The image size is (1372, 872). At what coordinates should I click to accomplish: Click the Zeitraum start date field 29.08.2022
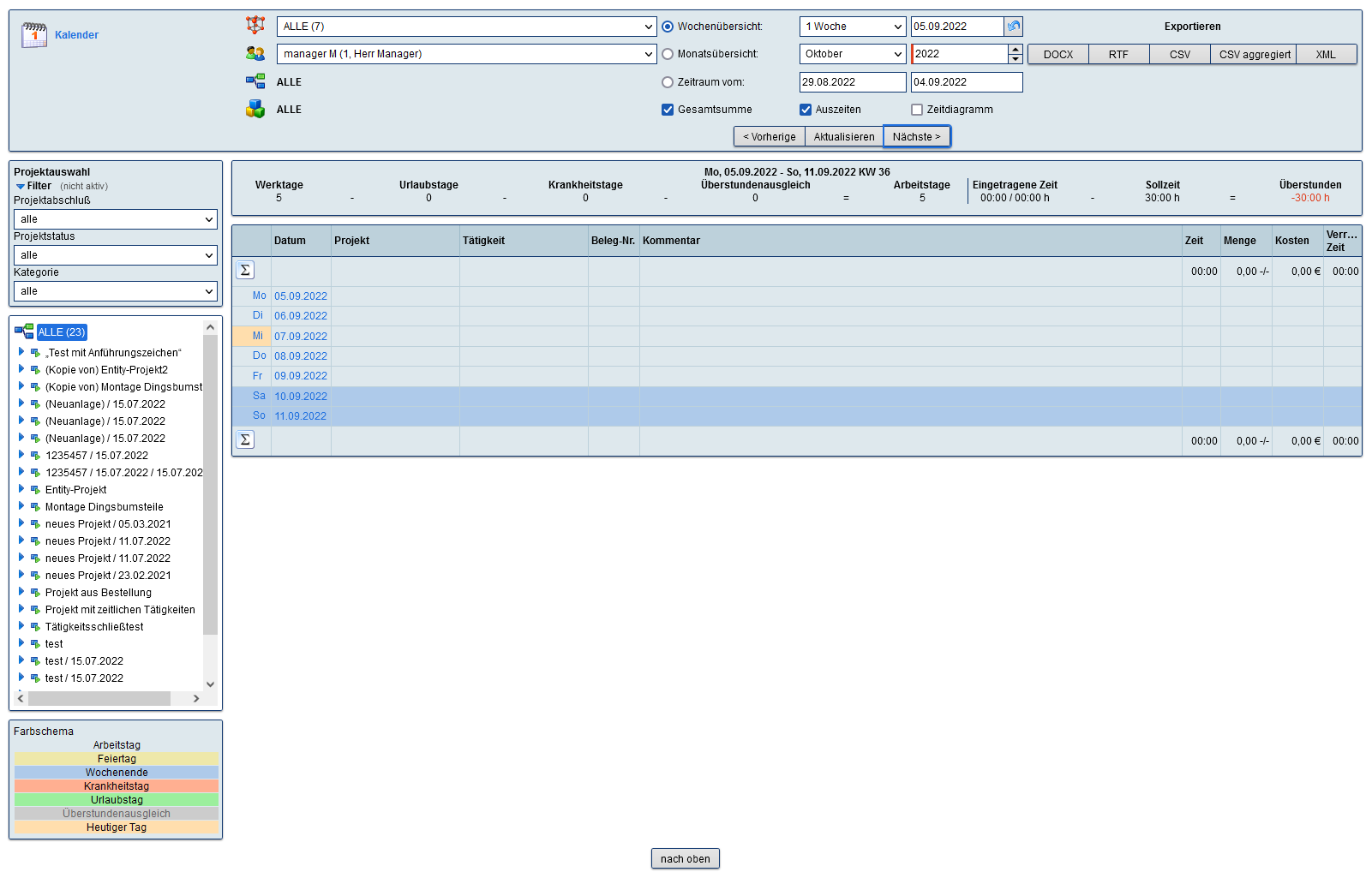click(x=852, y=82)
